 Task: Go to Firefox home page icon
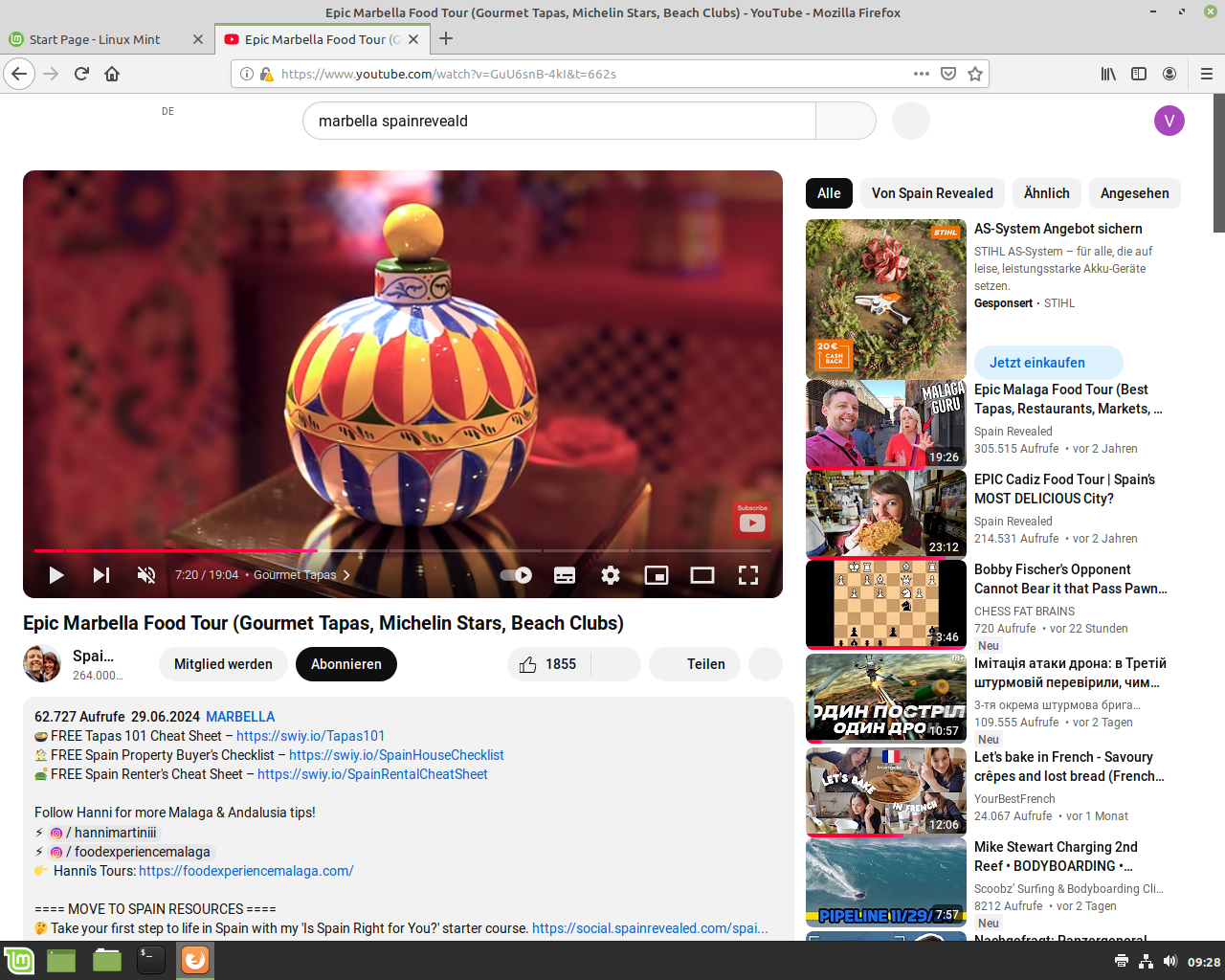point(112,74)
